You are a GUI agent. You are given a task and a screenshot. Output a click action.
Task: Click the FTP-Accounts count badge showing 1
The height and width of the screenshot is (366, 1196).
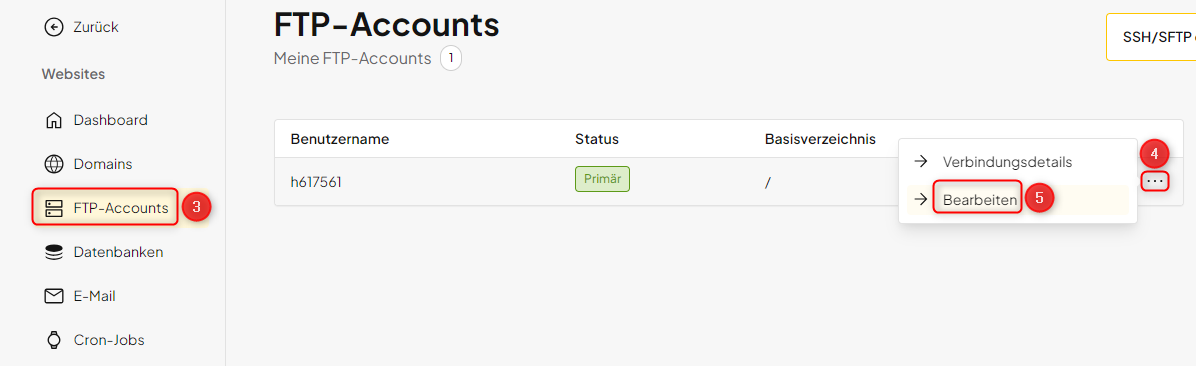(x=451, y=58)
